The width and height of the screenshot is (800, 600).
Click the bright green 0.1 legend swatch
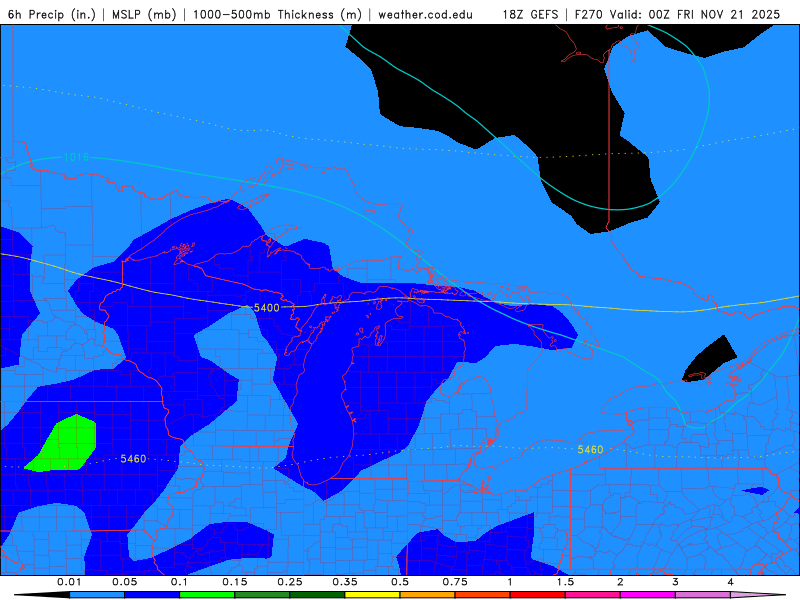click(x=207, y=595)
